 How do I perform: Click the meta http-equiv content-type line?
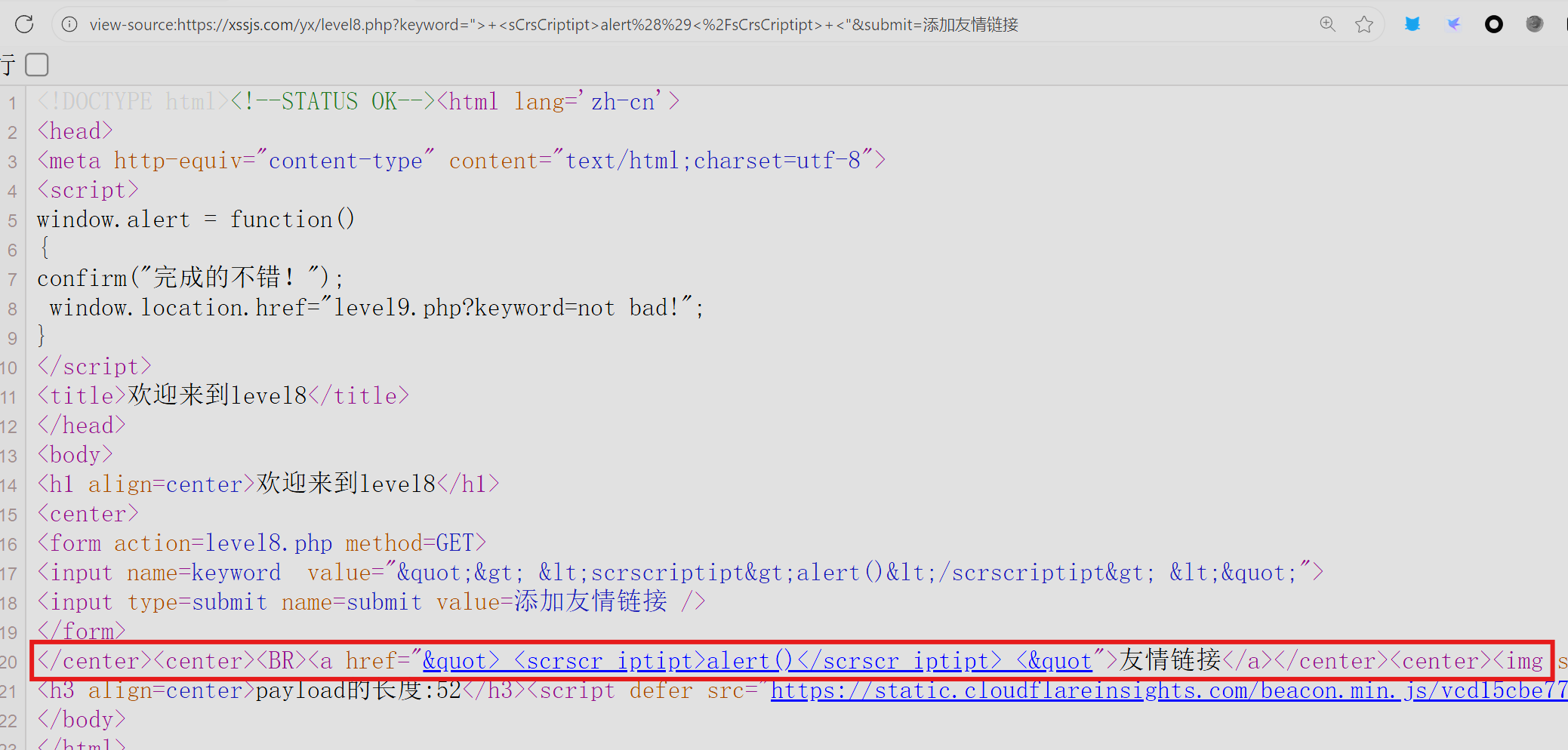coord(461,161)
